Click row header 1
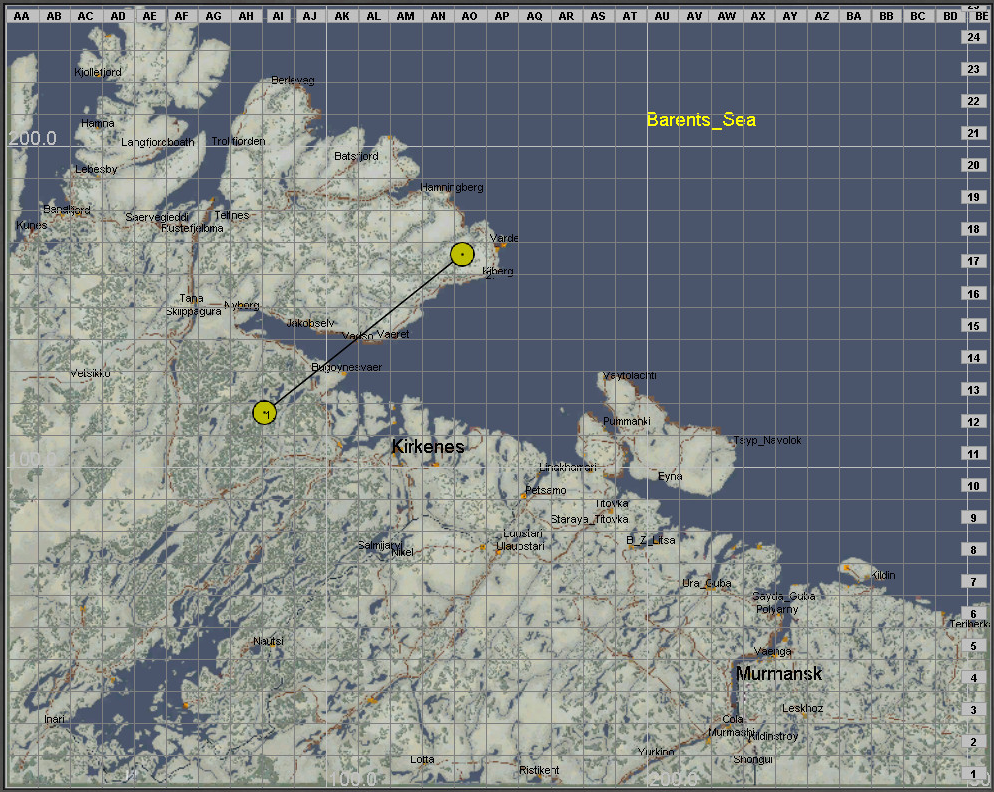 (x=974, y=774)
